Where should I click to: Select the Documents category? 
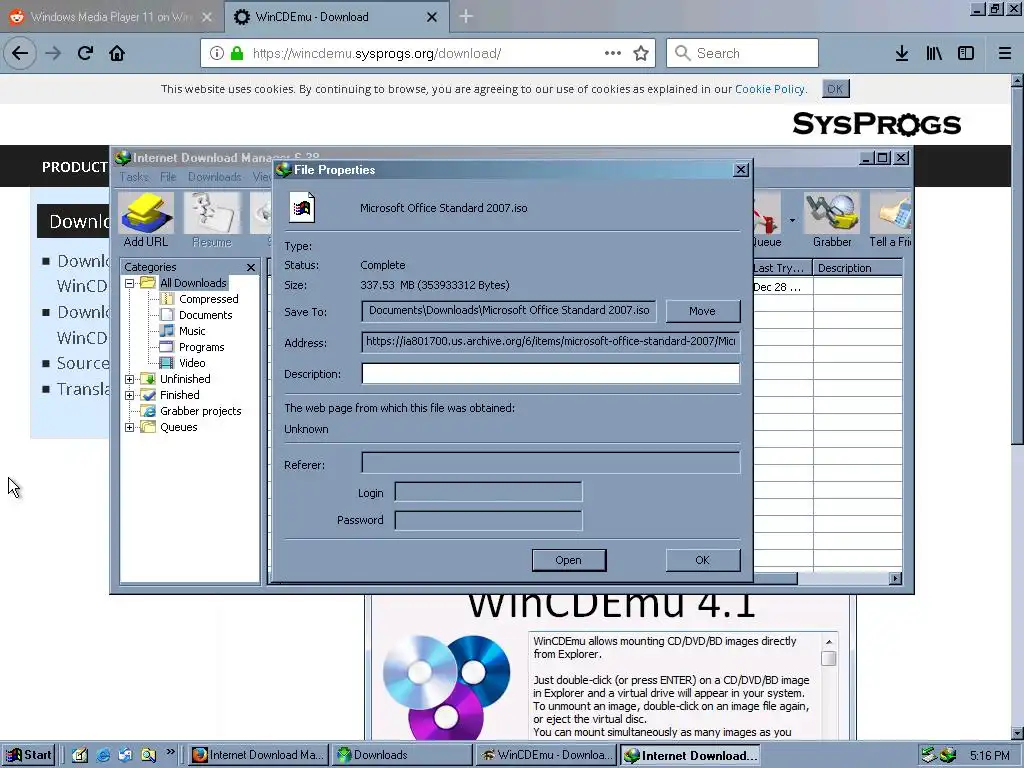click(205, 315)
